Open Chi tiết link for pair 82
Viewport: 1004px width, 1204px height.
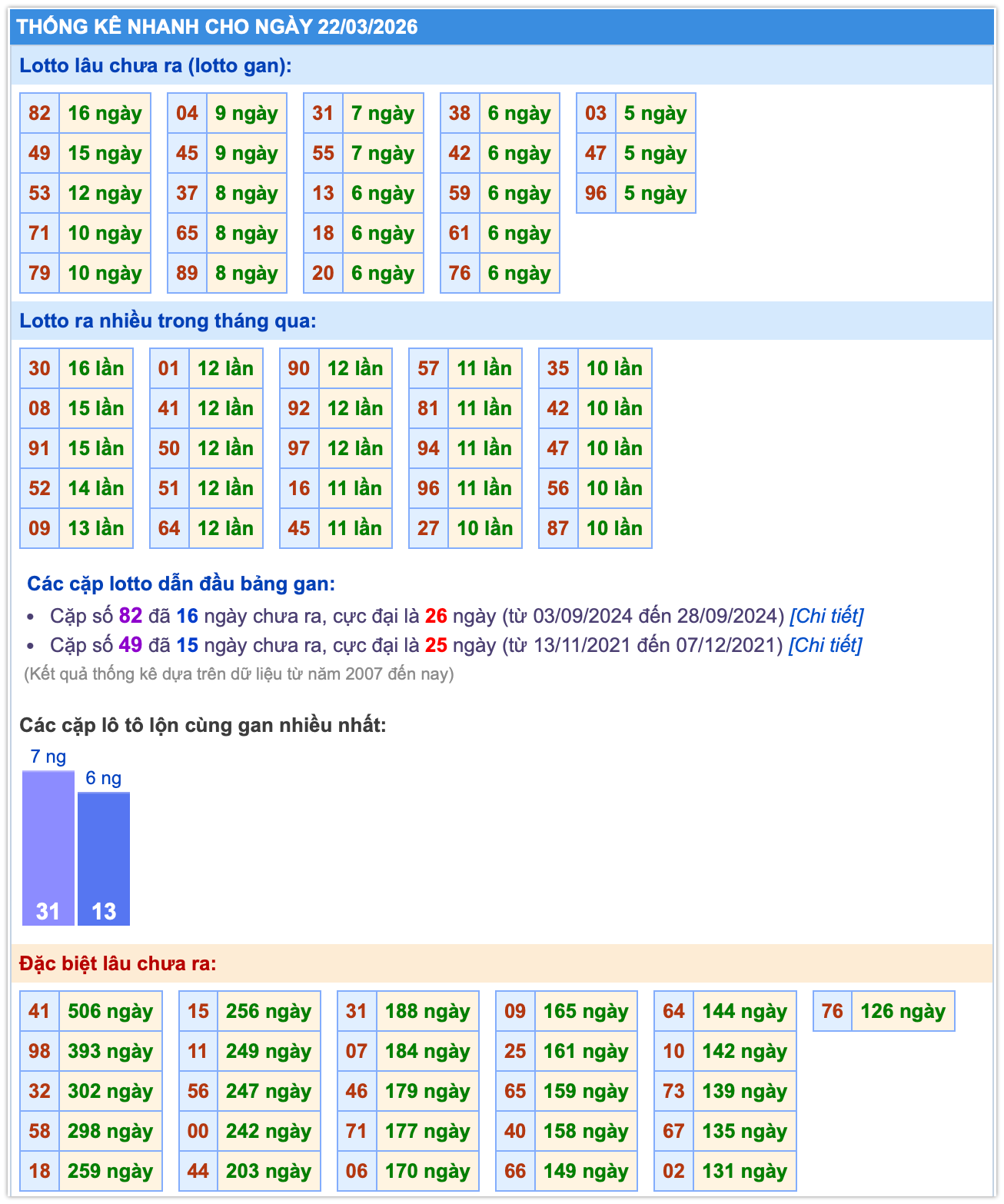(826, 616)
